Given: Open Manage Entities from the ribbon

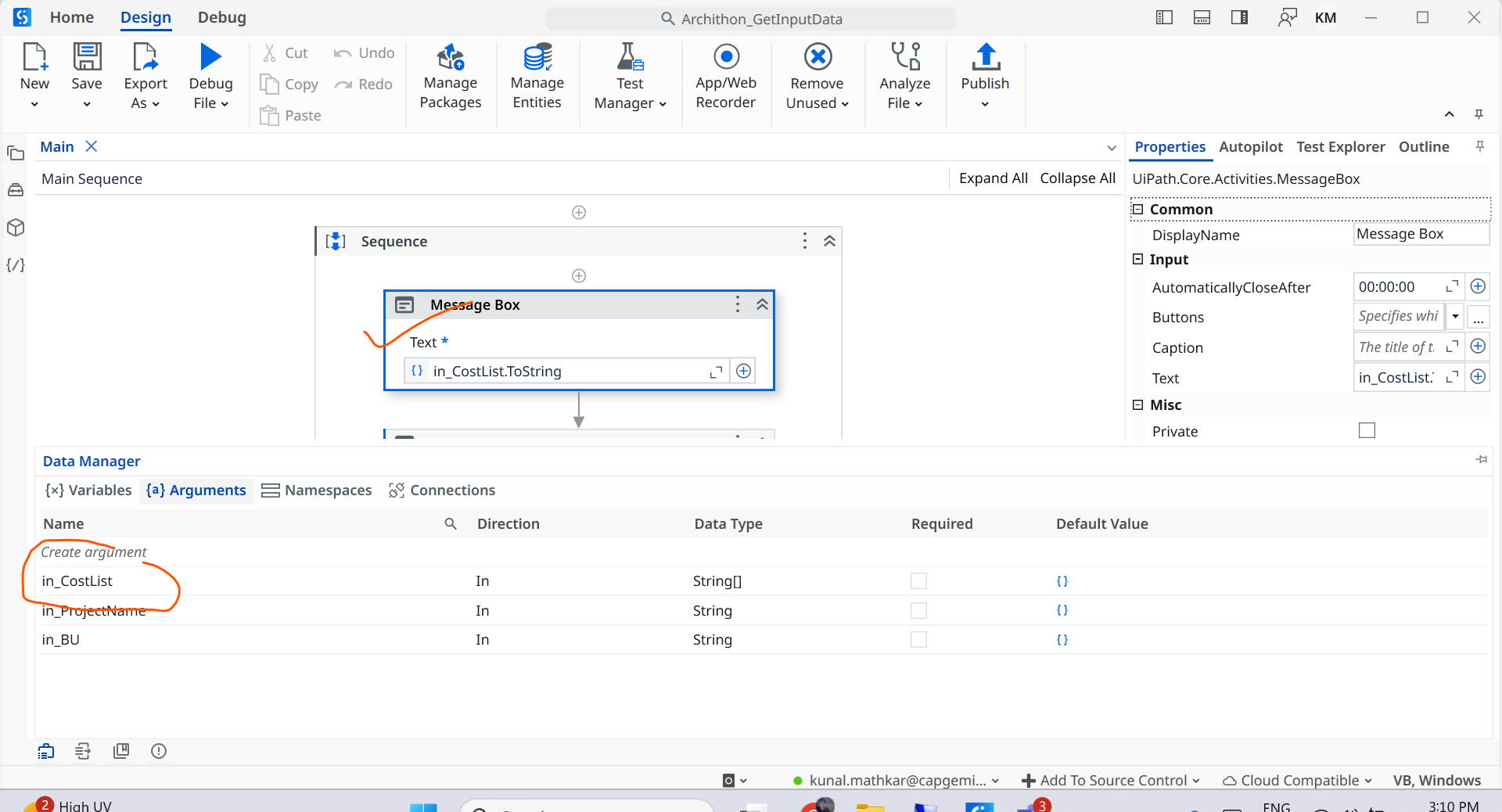Looking at the screenshot, I should tap(537, 58).
